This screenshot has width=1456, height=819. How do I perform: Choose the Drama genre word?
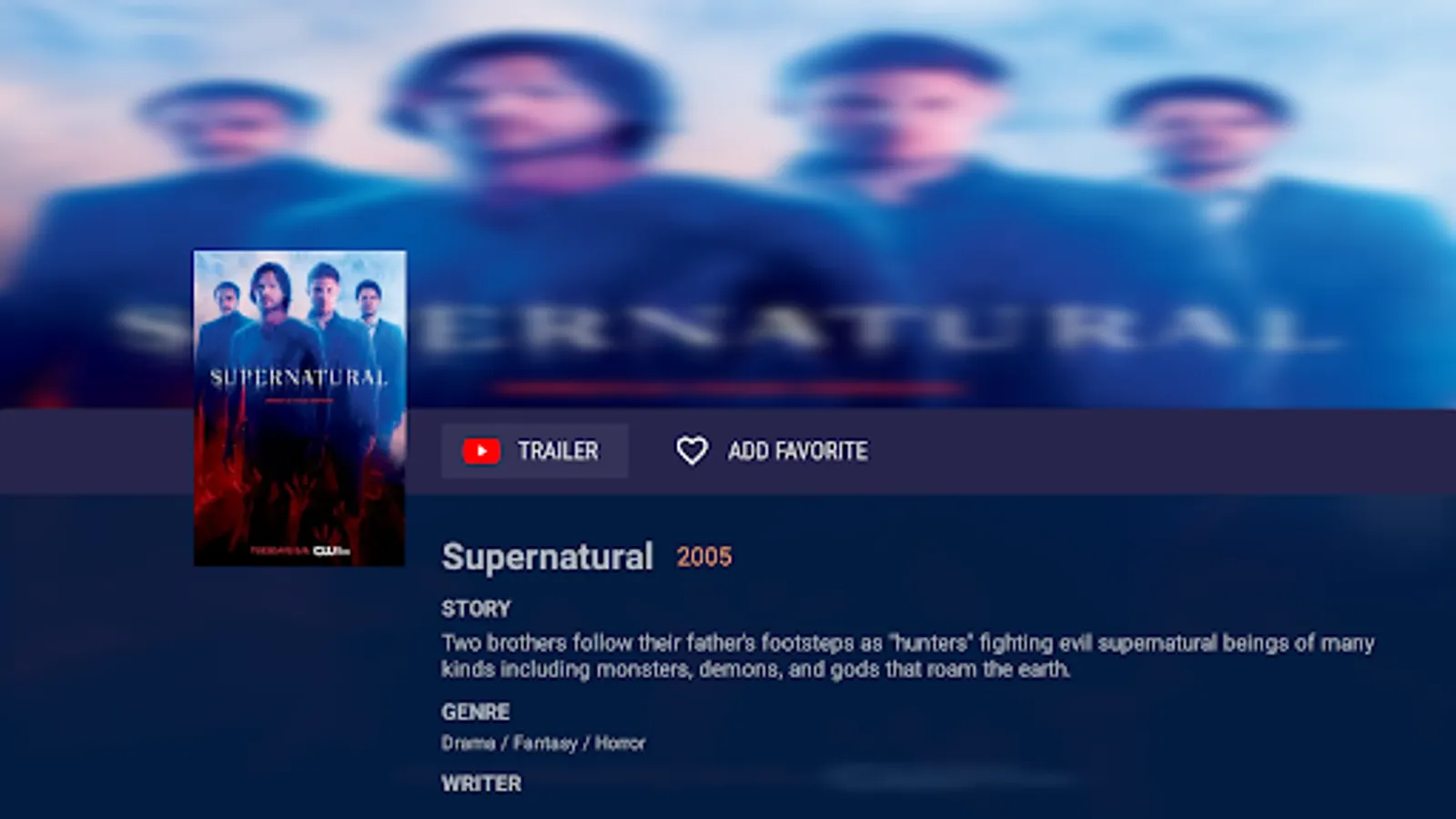tap(468, 743)
